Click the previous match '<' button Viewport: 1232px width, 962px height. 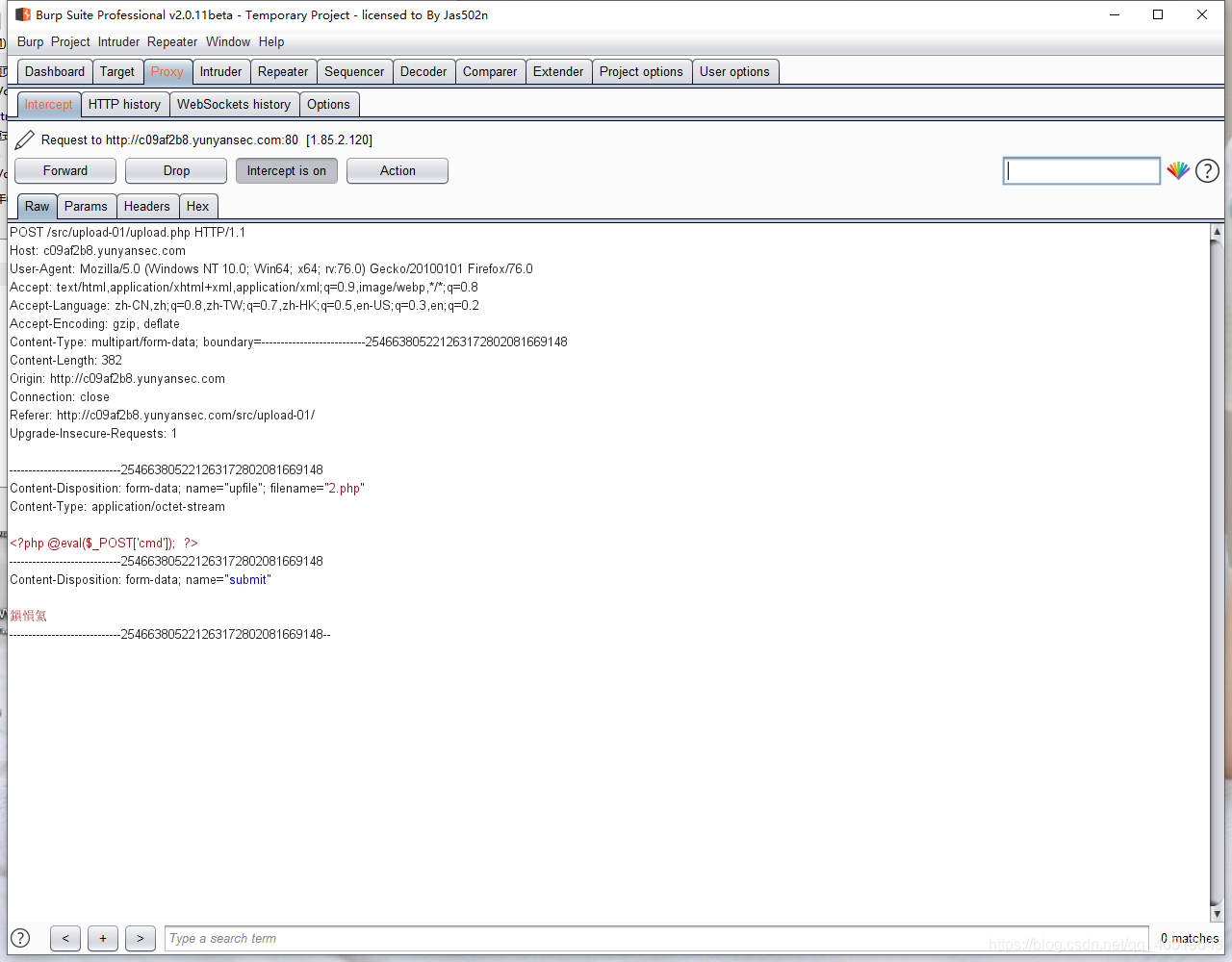point(65,938)
